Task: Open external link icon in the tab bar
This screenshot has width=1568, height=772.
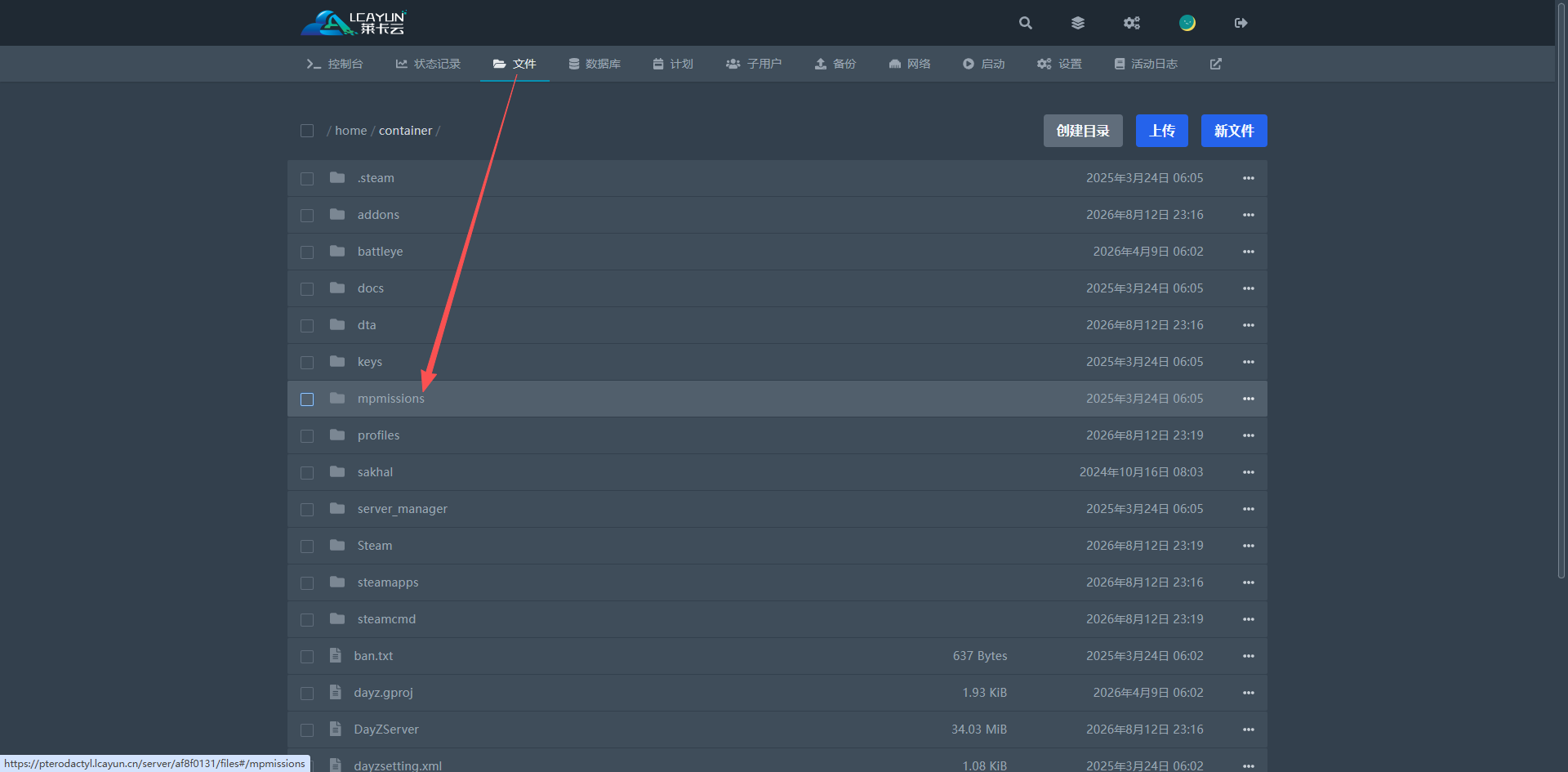Action: [1215, 64]
